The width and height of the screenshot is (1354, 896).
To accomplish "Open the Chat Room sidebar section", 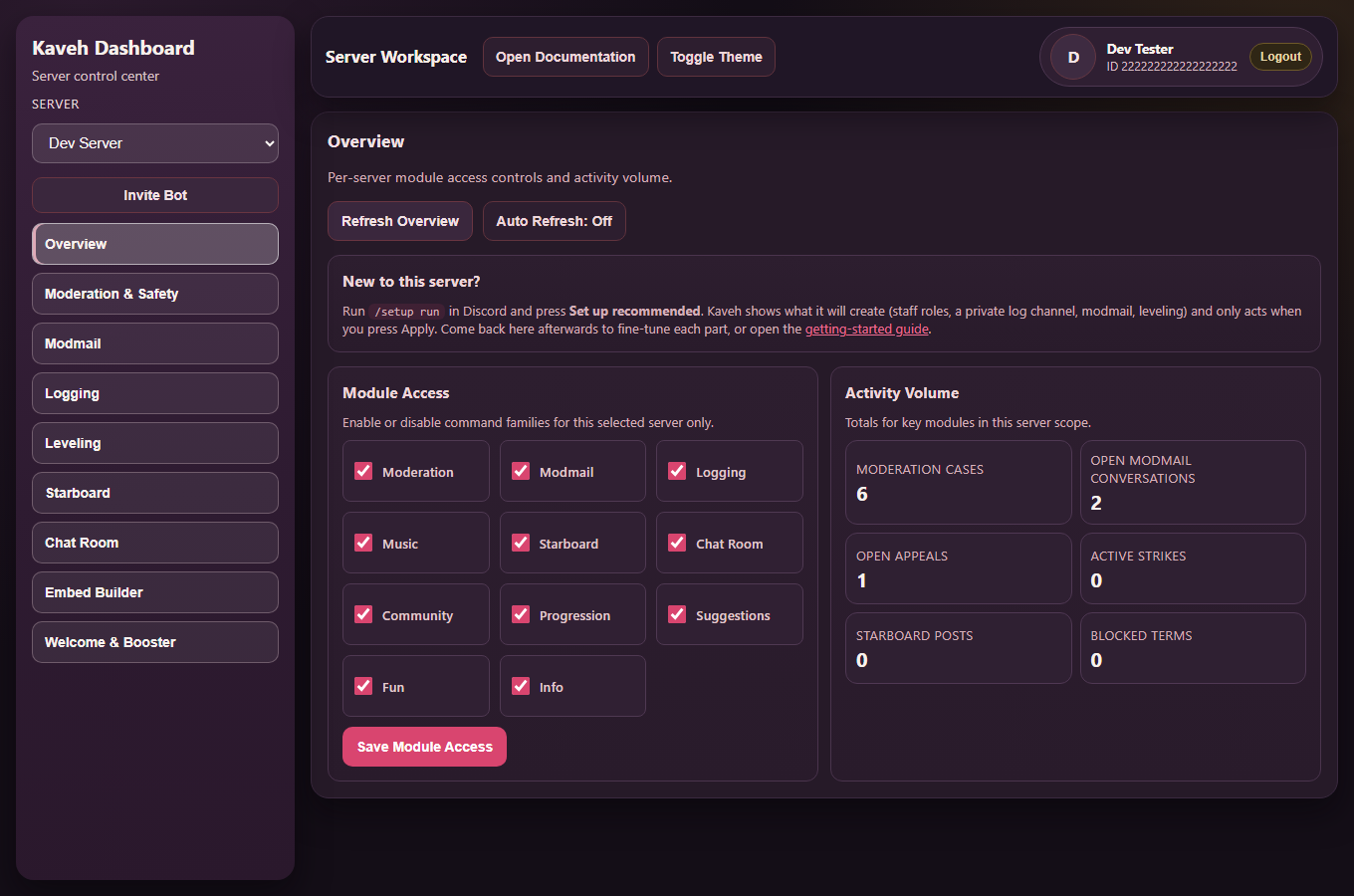I will (155, 543).
